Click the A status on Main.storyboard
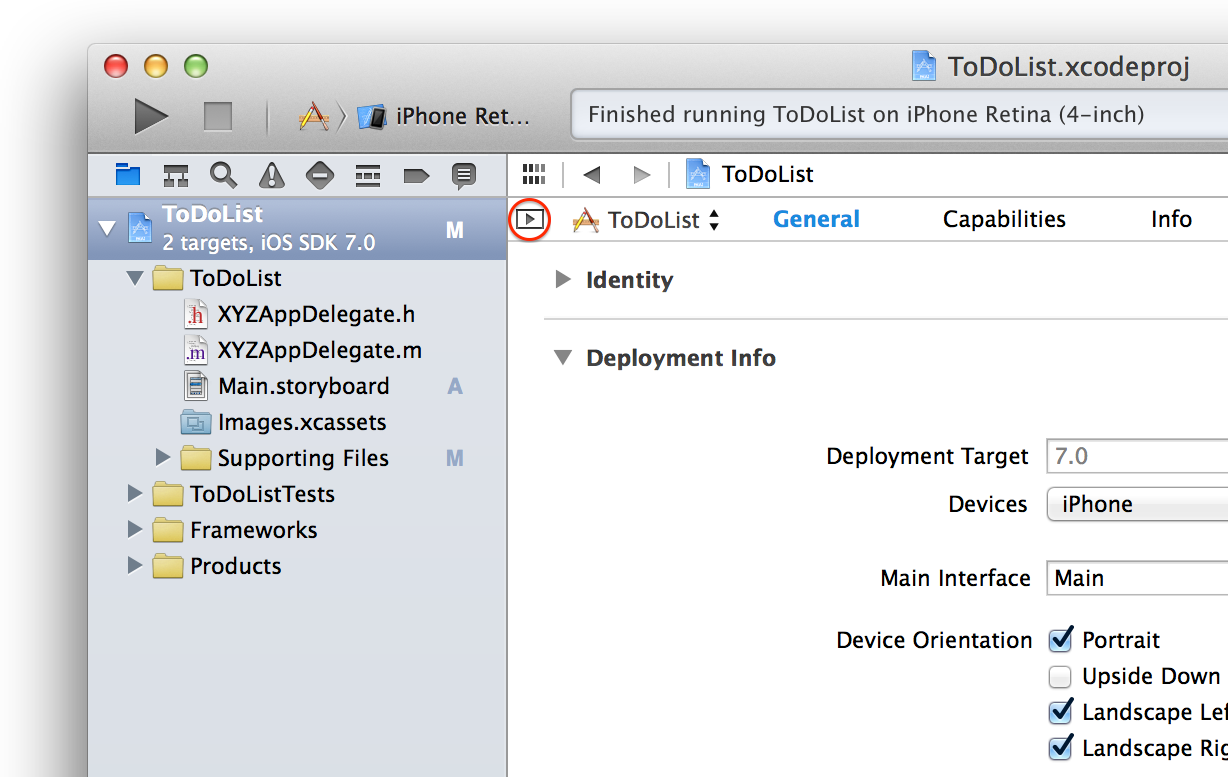The width and height of the screenshot is (1228, 777). tap(455, 386)
